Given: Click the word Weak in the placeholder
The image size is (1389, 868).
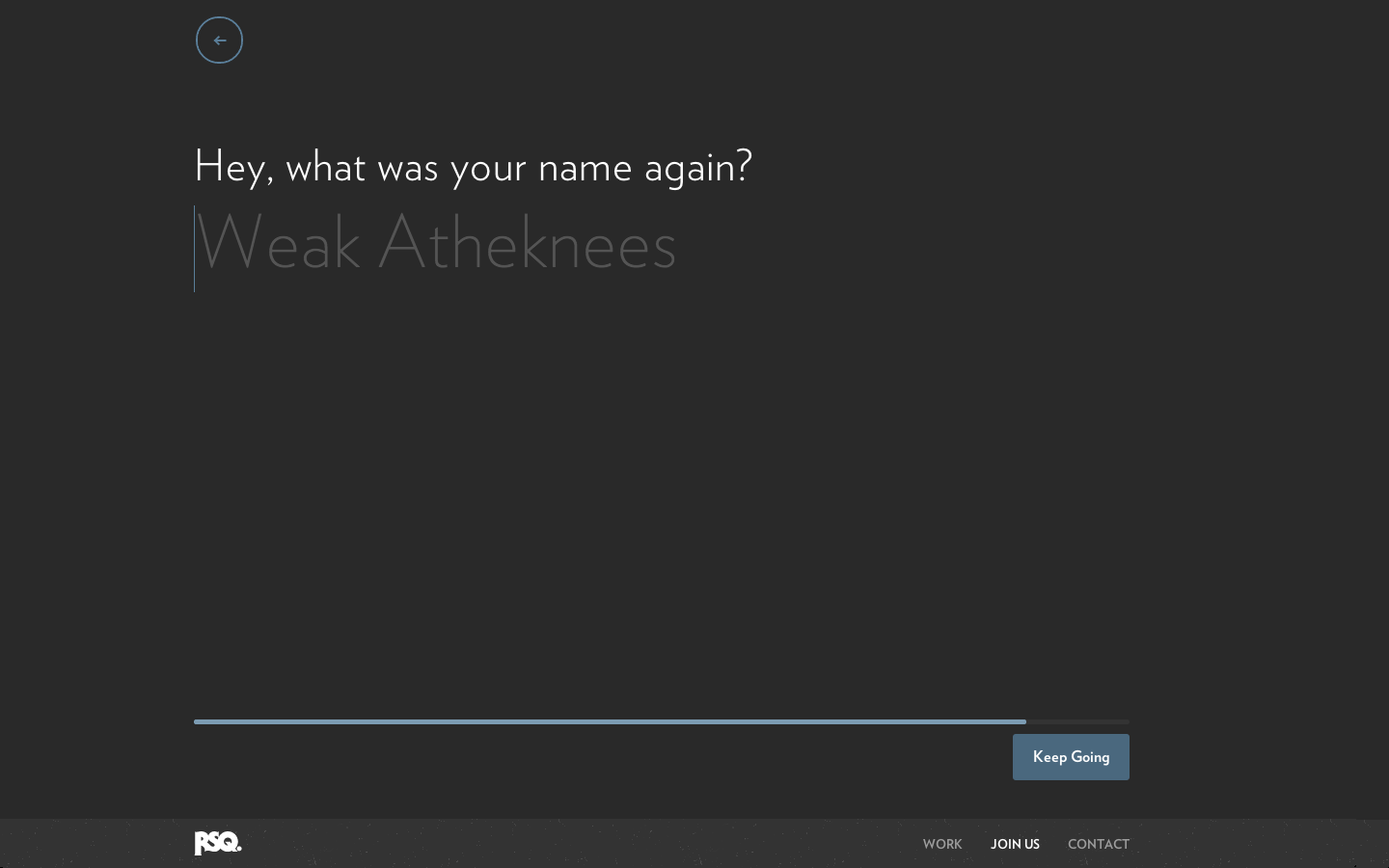Looking at the screenshot, I should pos(278,245).
